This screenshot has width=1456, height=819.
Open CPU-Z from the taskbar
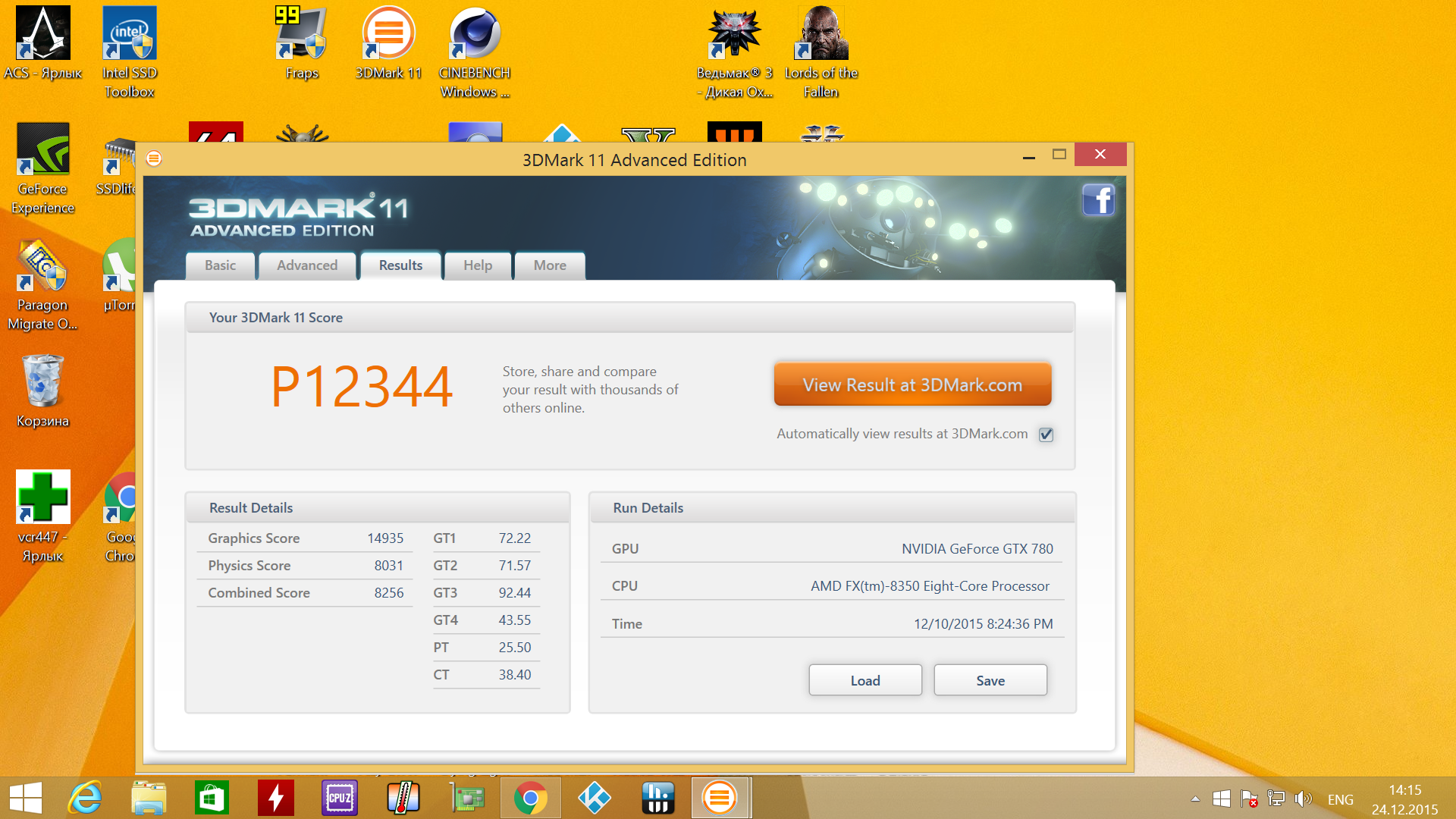tap(339, 798)
